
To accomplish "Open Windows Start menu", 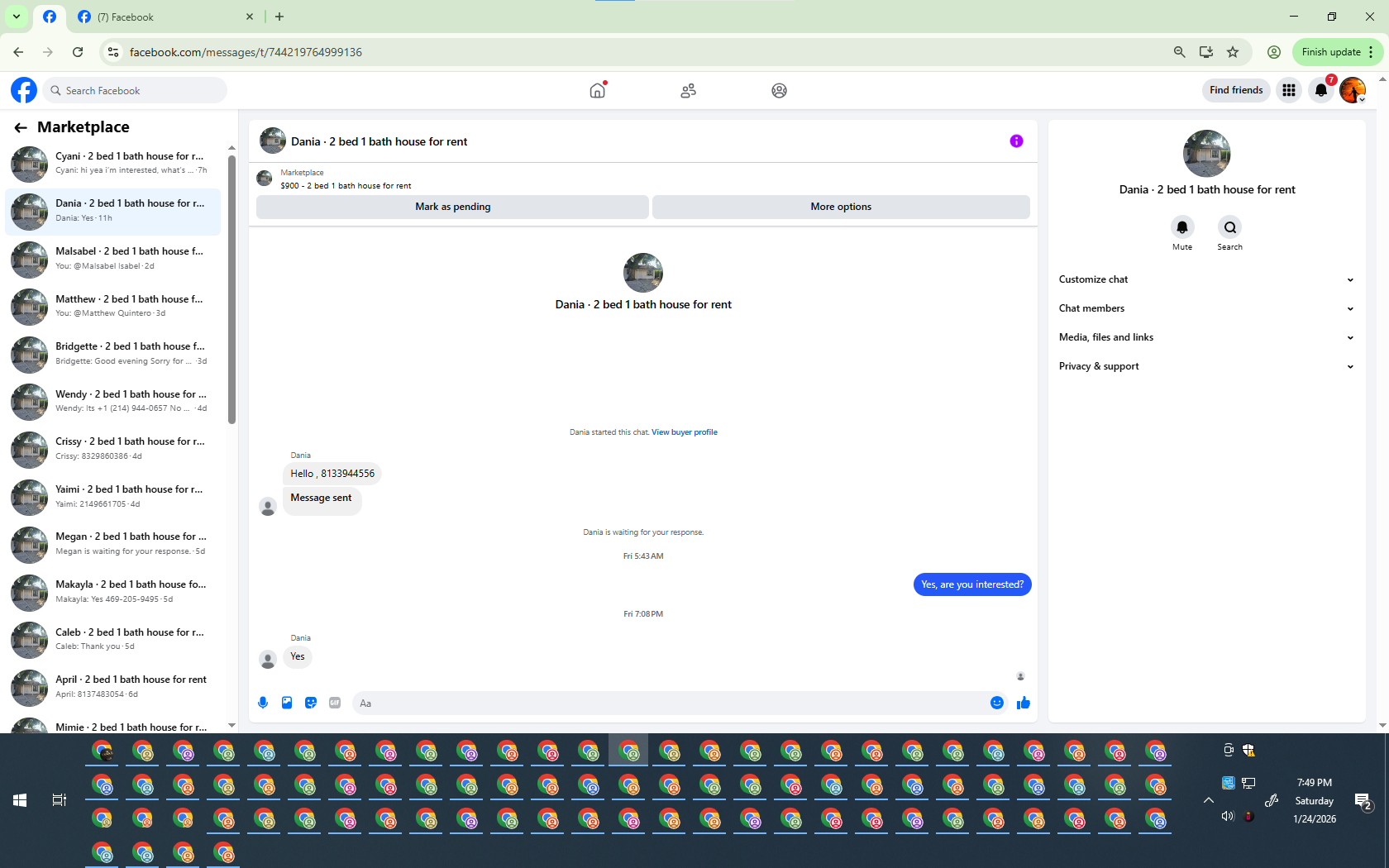I will (20, 800).
